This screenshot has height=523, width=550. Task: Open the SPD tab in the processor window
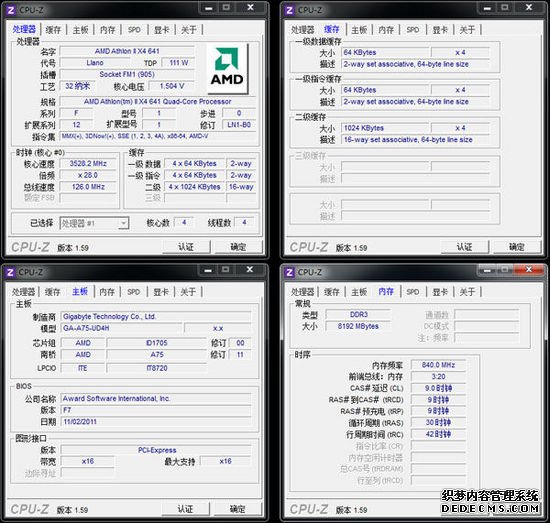click(134, 30)
